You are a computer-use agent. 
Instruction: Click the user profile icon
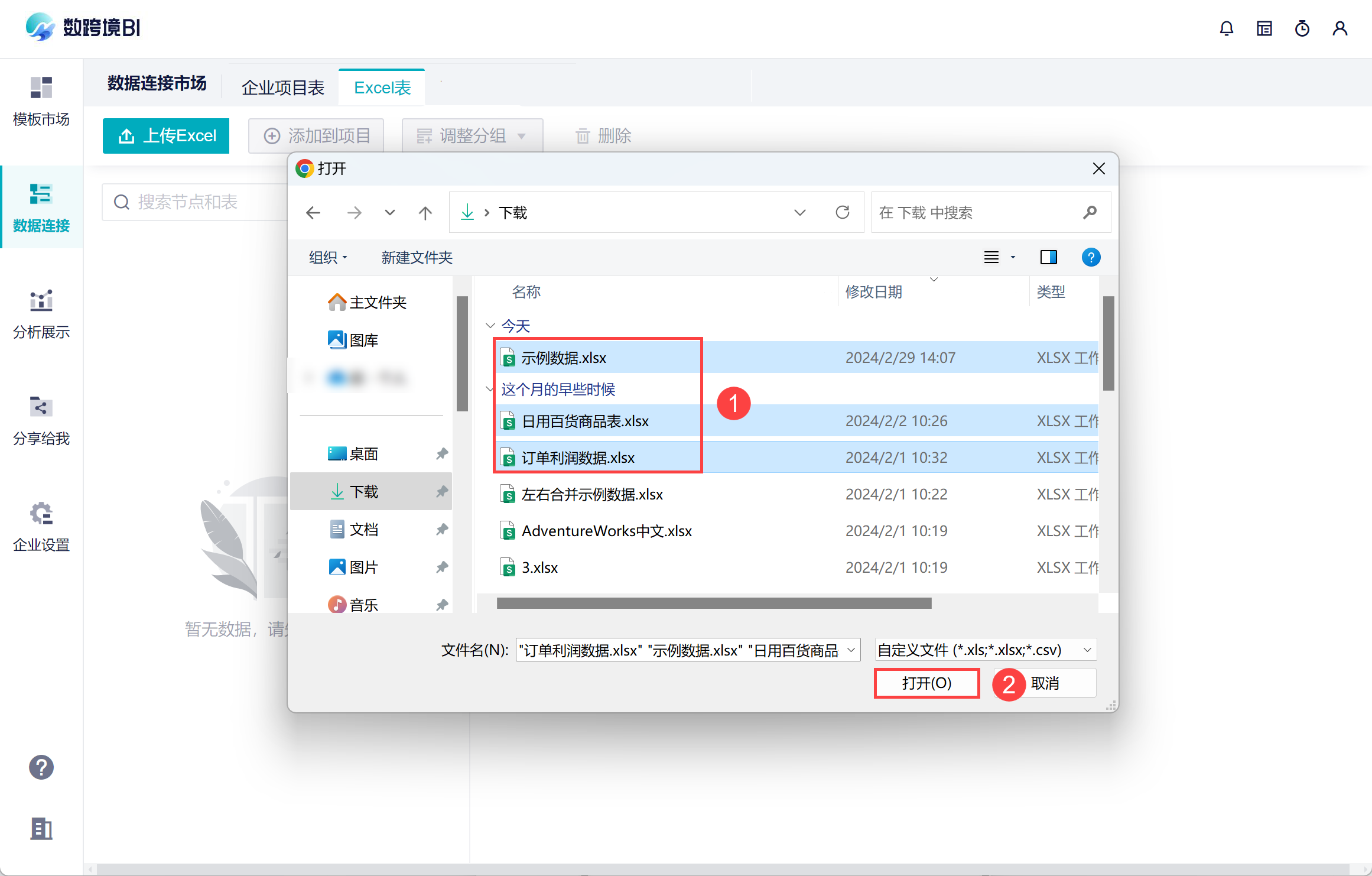pos(1340,28)
